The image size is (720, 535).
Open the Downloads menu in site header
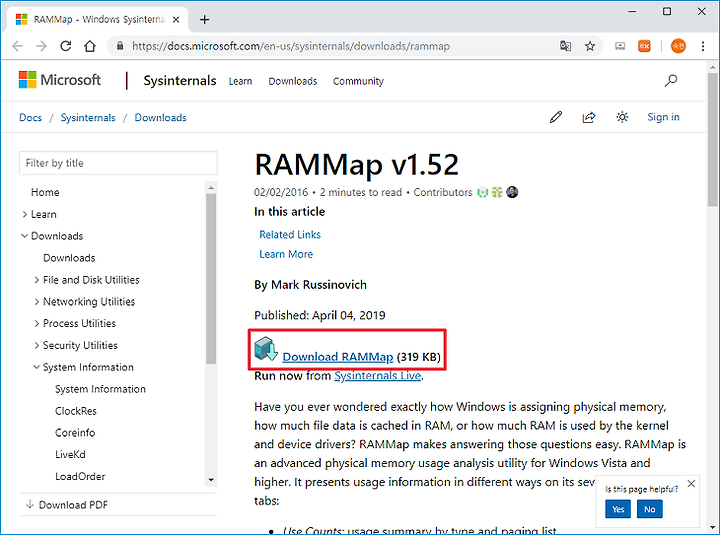(x=292, y=81)
